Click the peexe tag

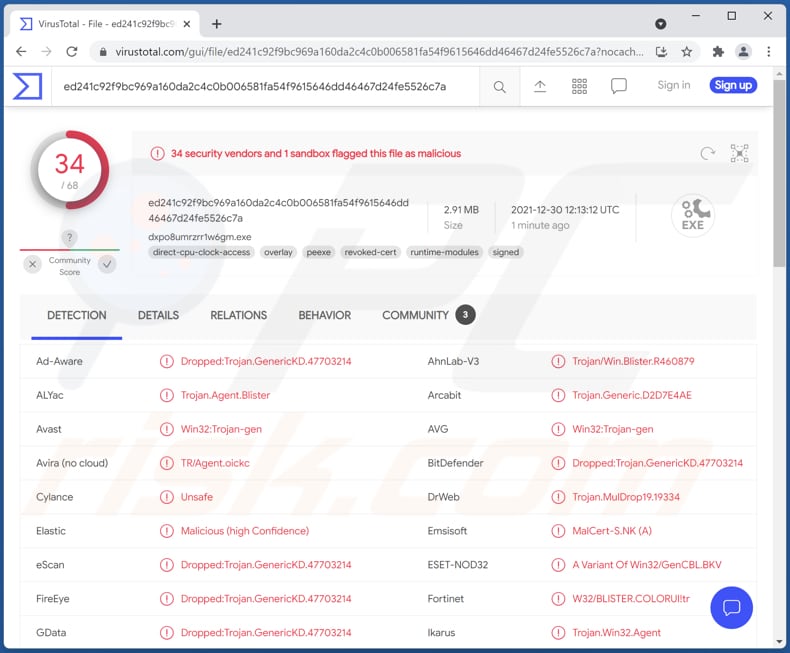[x=319, y=252]
